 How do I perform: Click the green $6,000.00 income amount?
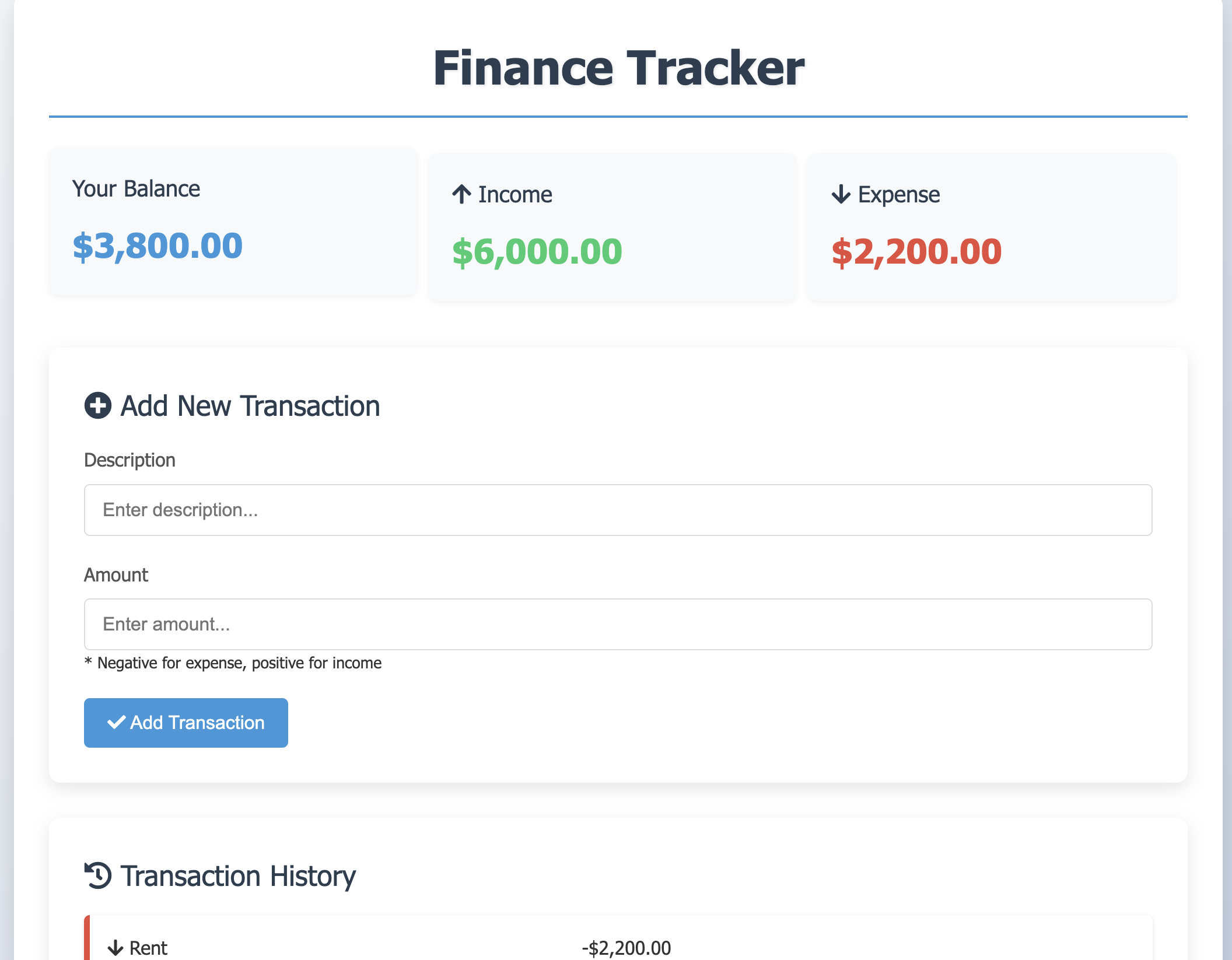coord(537,251)
